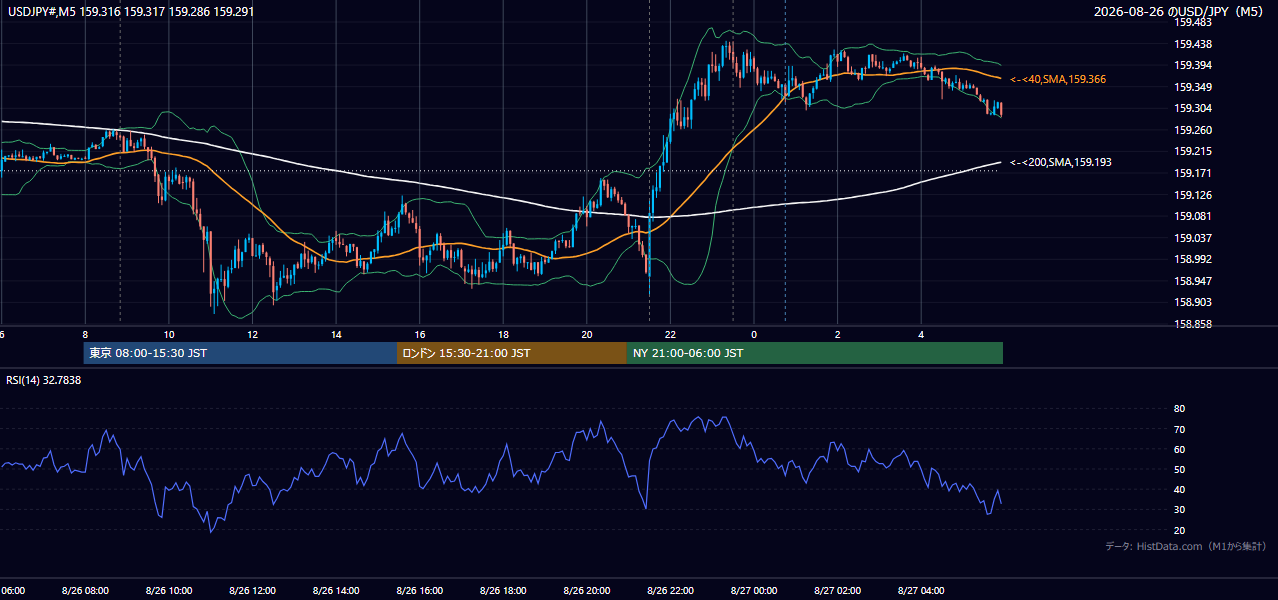
Task: Select the 40 SMA 159.366 label
Action: point(1058,79)
